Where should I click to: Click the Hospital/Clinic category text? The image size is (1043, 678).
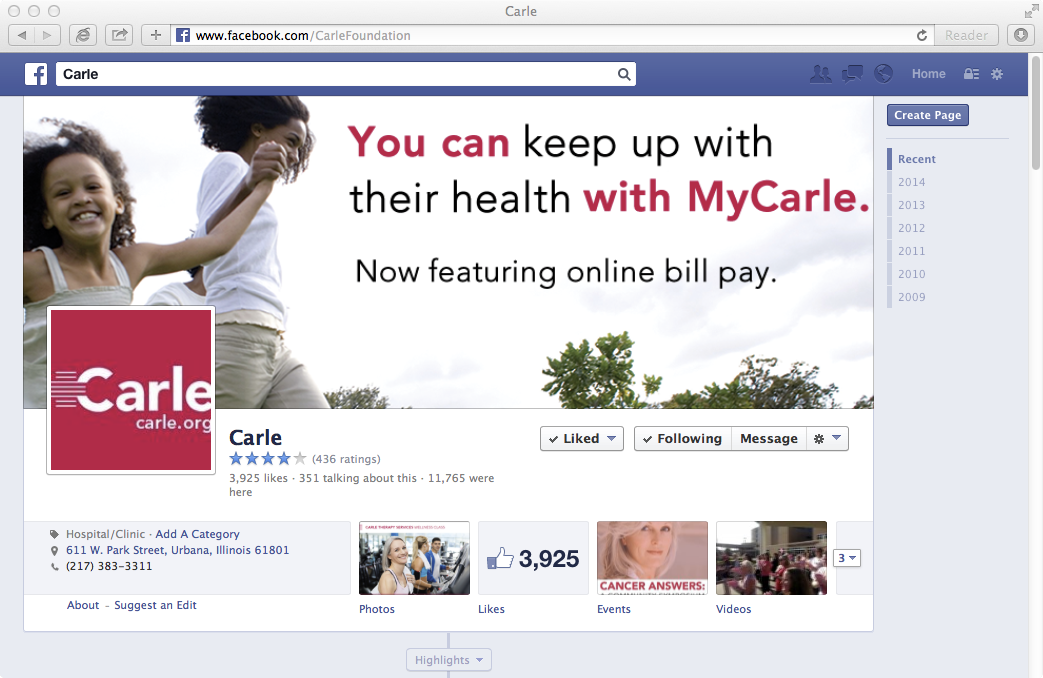pos(105,534)
